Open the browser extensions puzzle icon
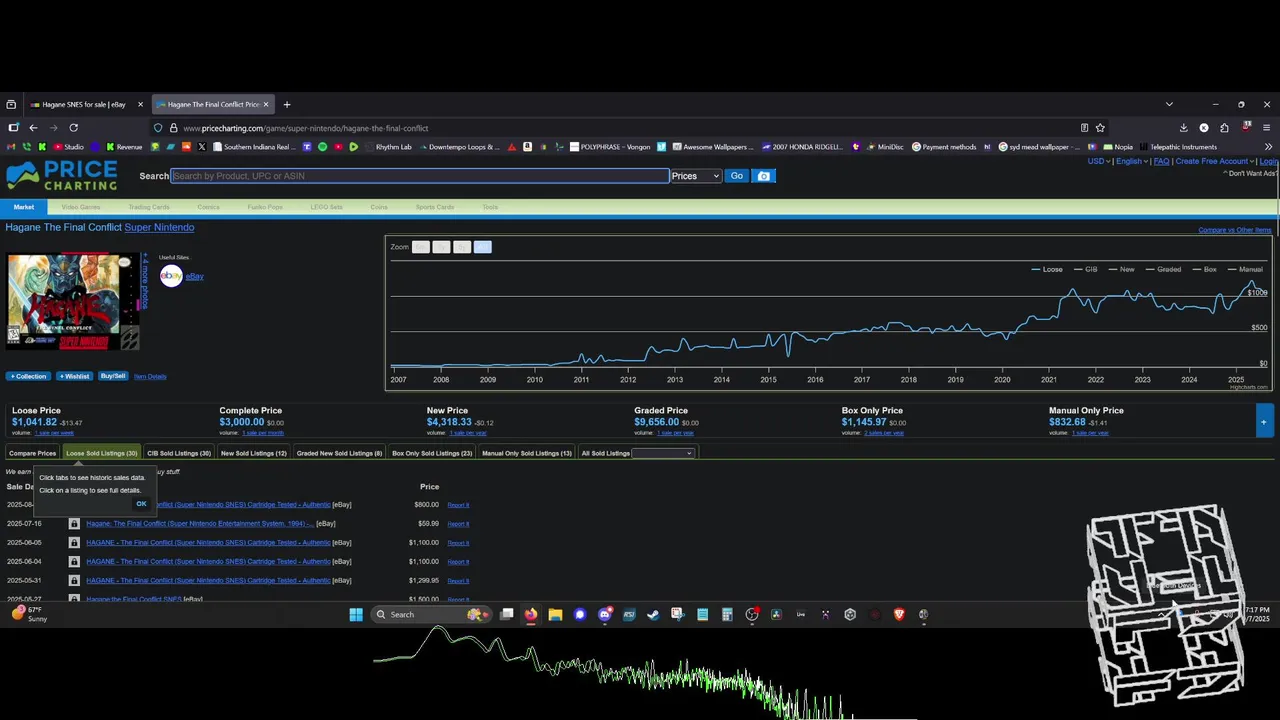Viewport: 1280px width, 720px height. coord(1225,128)
